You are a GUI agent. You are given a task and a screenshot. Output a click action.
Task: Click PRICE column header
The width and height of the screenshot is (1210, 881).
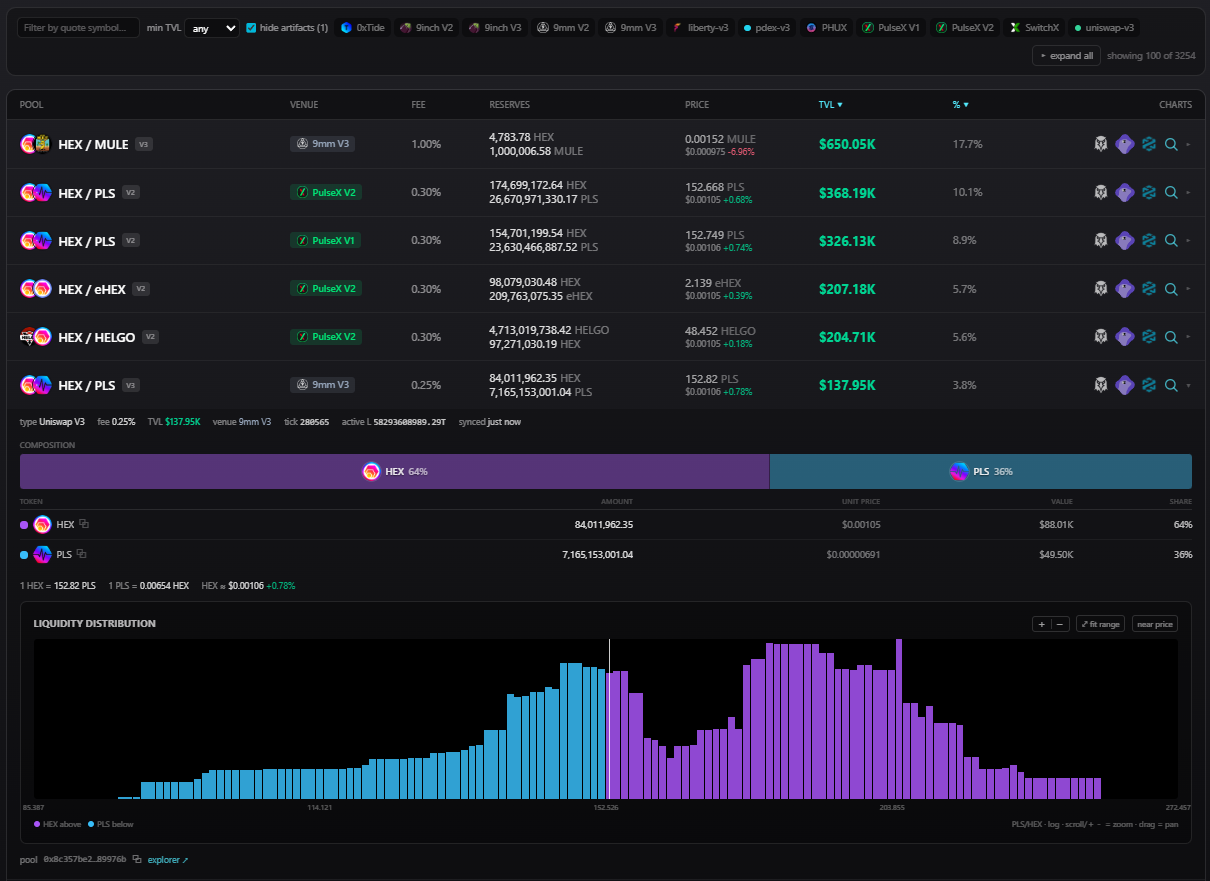tap(697, 104)
